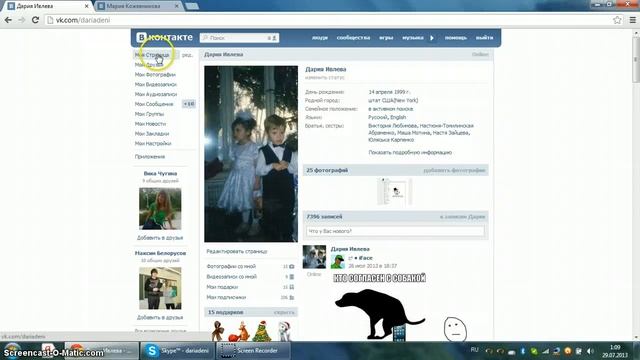The width and height of the screenshot is (640, 360).
Task: Click the browser forward arrow
Action: [x=22, y=20]
